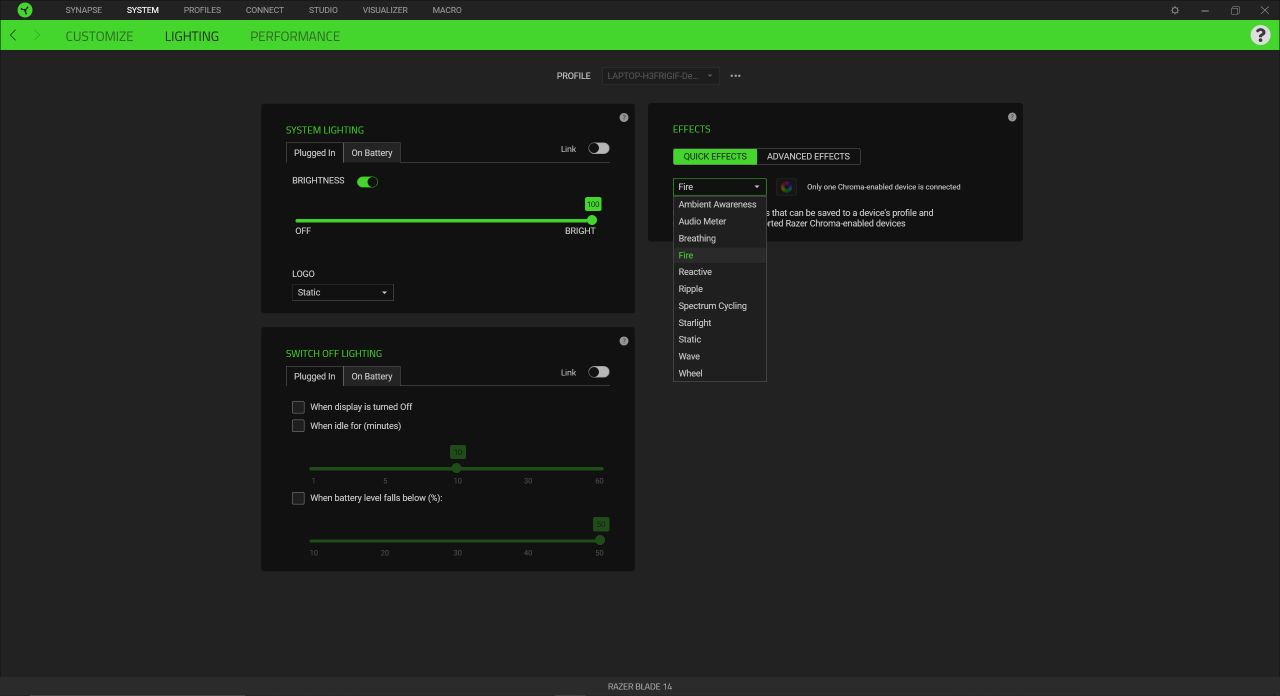Image resolution: width=1280 pixels, height=696 pixels.
Task: Open the Logo Static dropdown
Action: [x=342, y=292]
